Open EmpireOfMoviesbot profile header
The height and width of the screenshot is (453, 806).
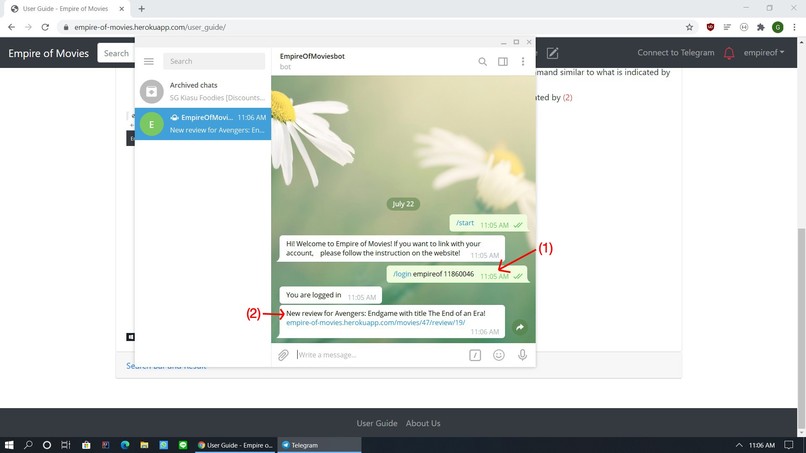tap(312, 61)
